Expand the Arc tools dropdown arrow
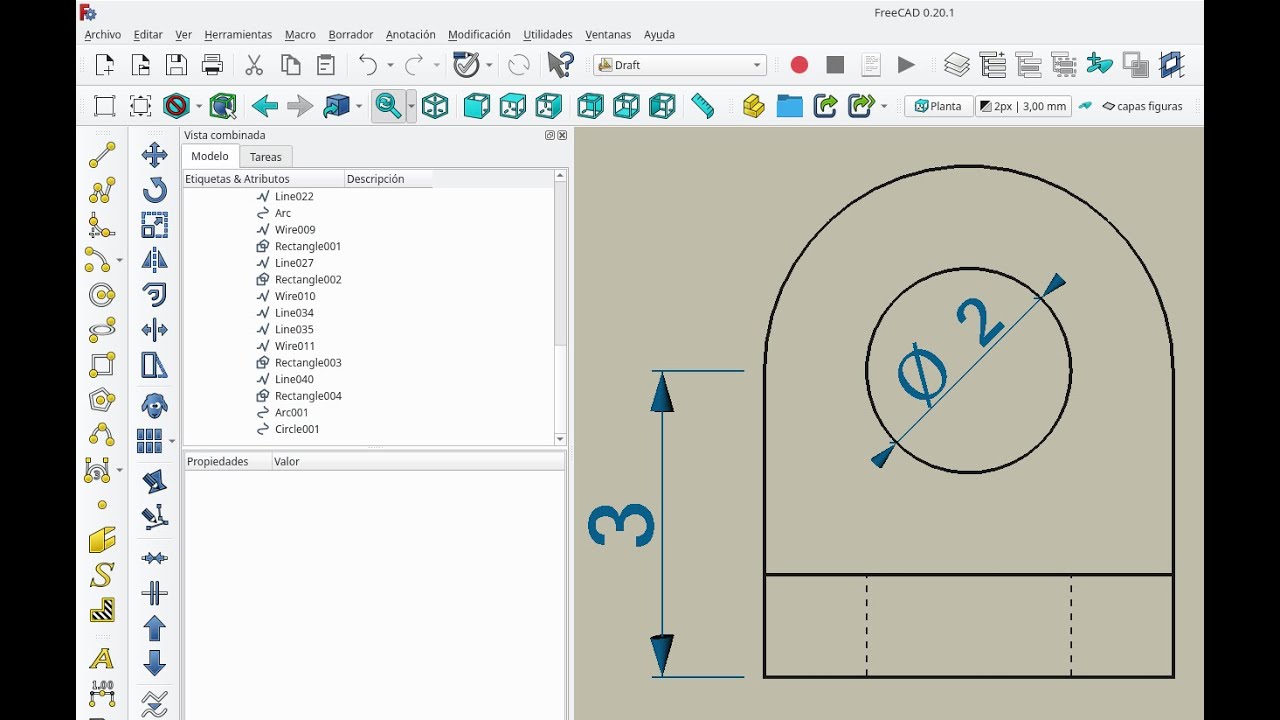The image size is (1280, 720). (x=120, y=260)
